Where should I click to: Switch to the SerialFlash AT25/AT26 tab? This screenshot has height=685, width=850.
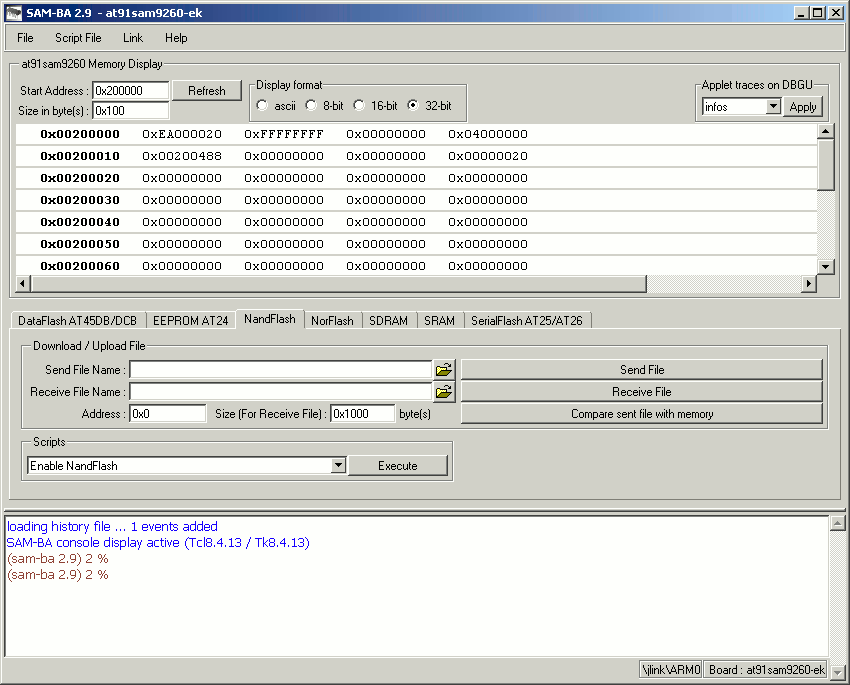click(x=527, y=321)
